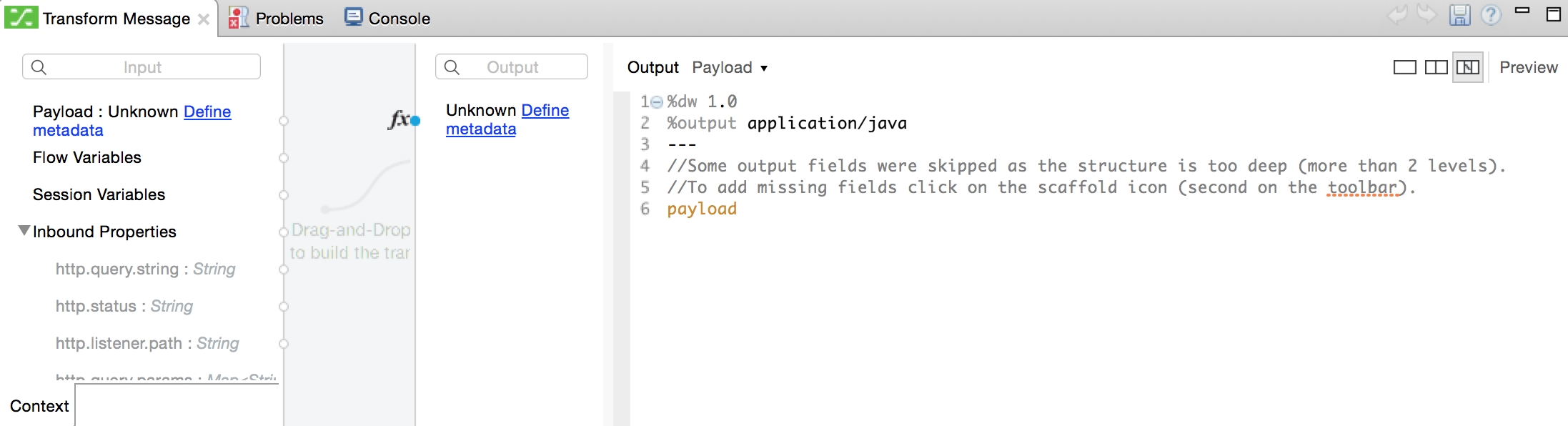
Task: Switch to graphical and source view
Action: [1468, 67]
